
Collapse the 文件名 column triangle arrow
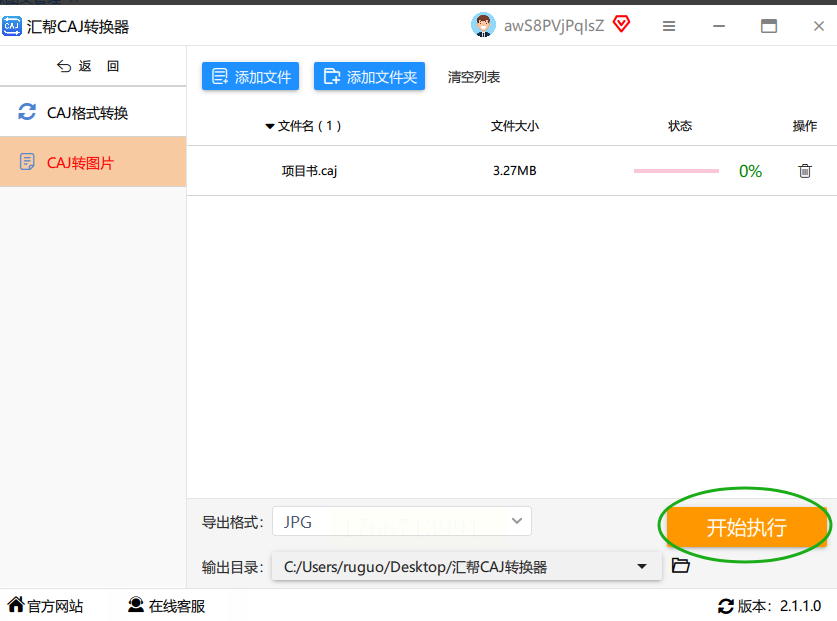[x=270, y=127]
